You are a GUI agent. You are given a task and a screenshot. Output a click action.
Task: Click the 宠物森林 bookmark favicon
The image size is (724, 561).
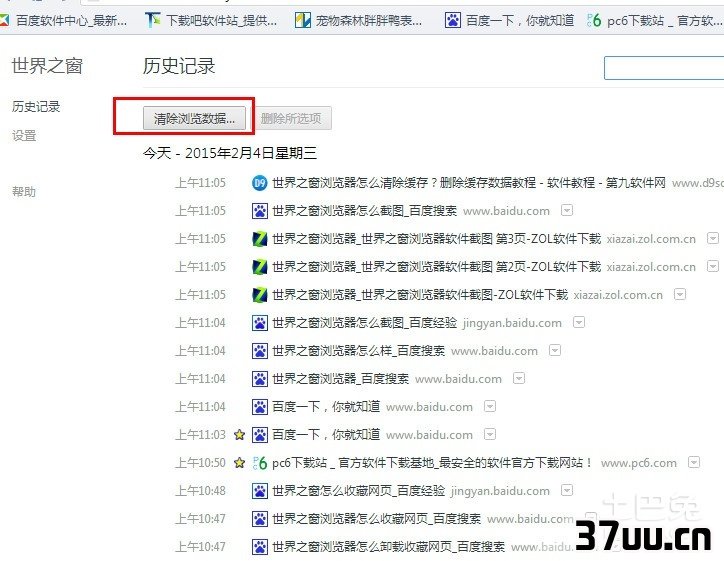coord(303,20)
